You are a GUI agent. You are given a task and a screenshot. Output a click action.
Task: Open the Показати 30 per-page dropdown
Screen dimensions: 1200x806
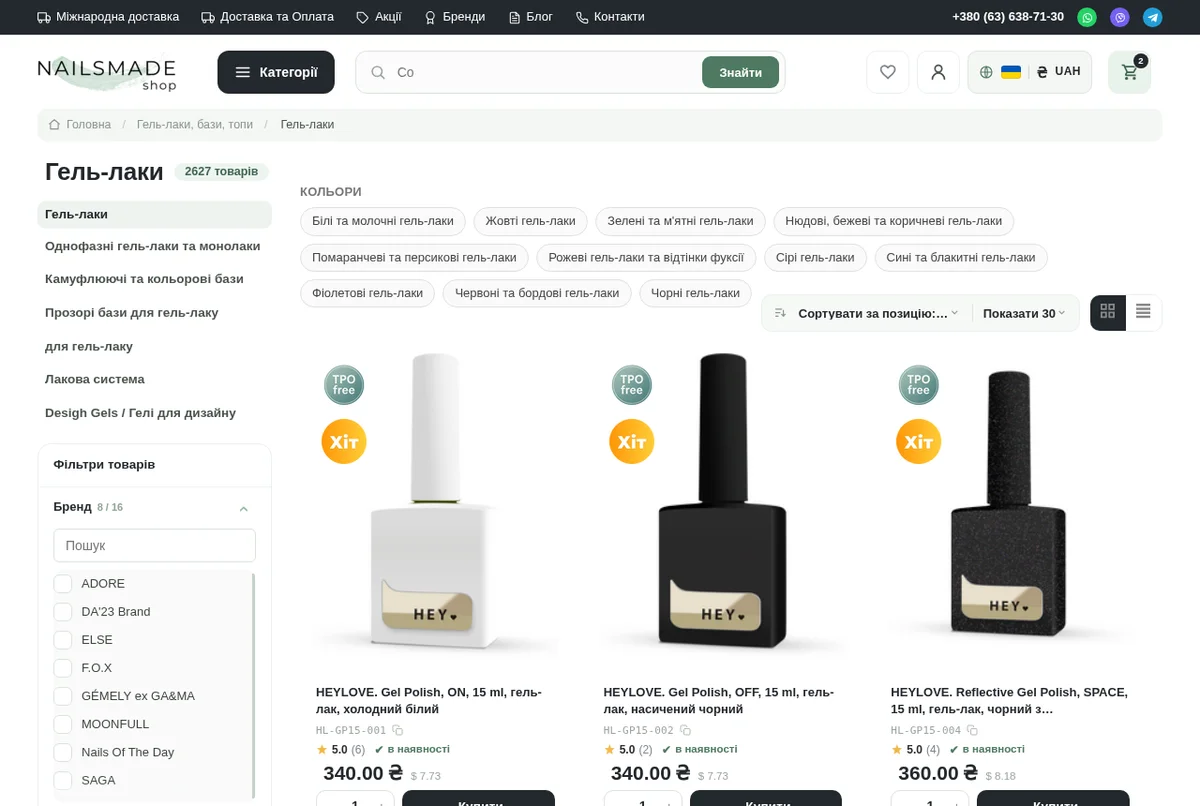click(1024, 313)
